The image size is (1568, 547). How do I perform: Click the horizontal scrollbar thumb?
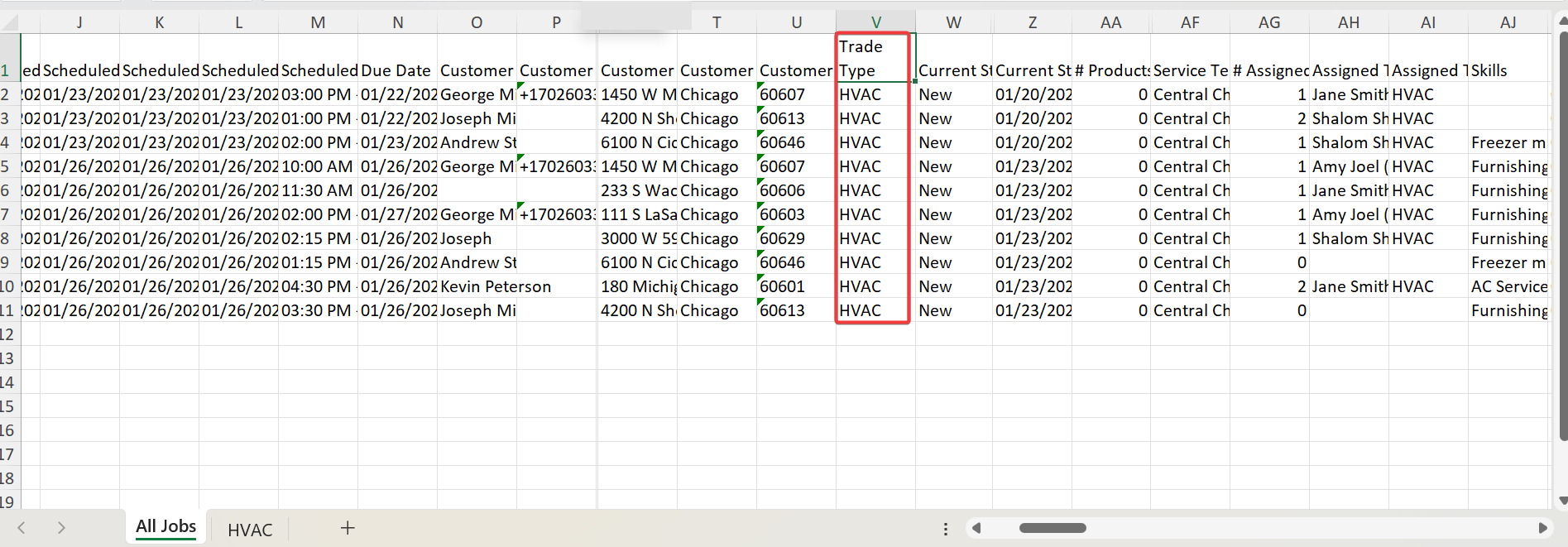pyautogui.click(x=1053, y=528)
